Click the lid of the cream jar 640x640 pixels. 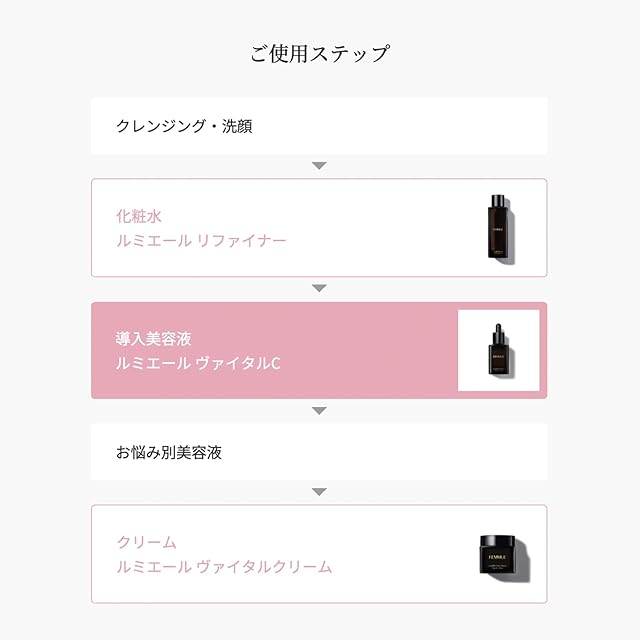[497, 542]
